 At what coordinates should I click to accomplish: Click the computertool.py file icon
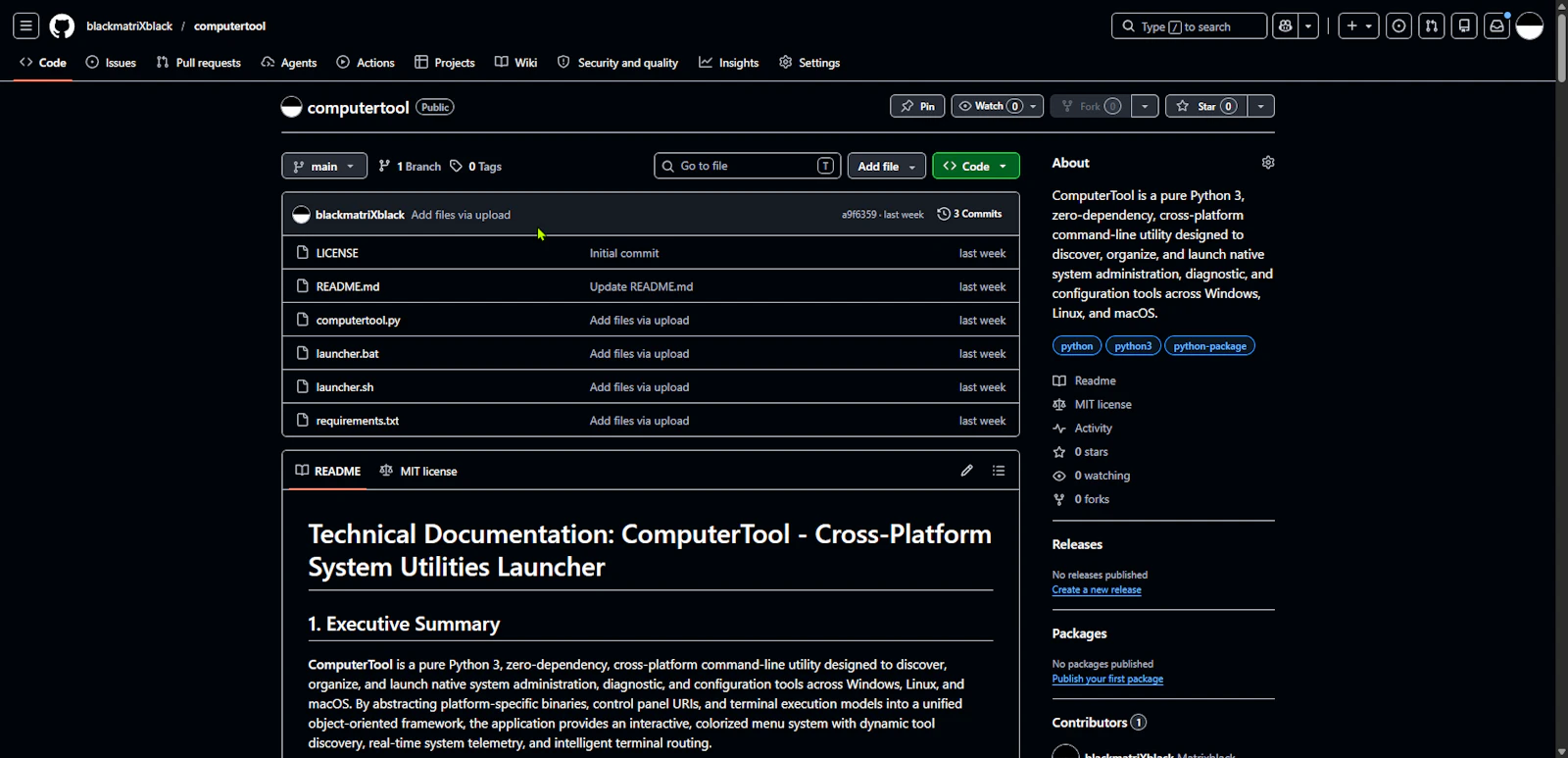303,320
